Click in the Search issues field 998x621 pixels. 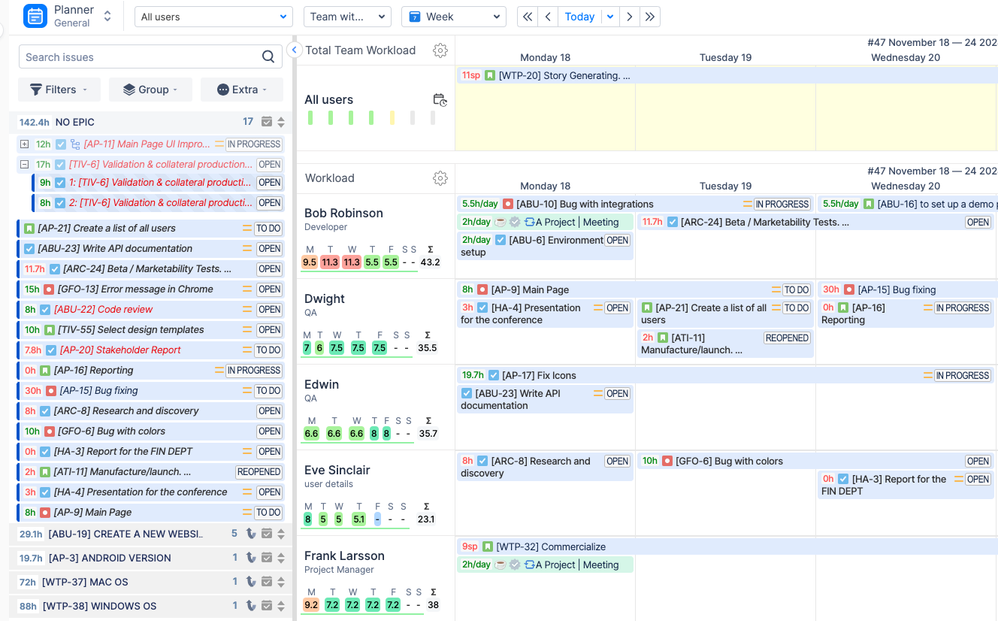coord(141,57)
